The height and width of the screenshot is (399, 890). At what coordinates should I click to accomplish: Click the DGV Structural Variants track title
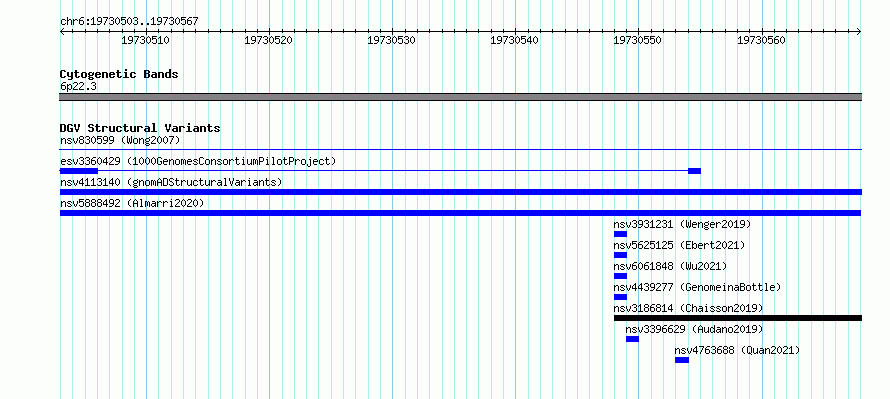click(140, 128)
